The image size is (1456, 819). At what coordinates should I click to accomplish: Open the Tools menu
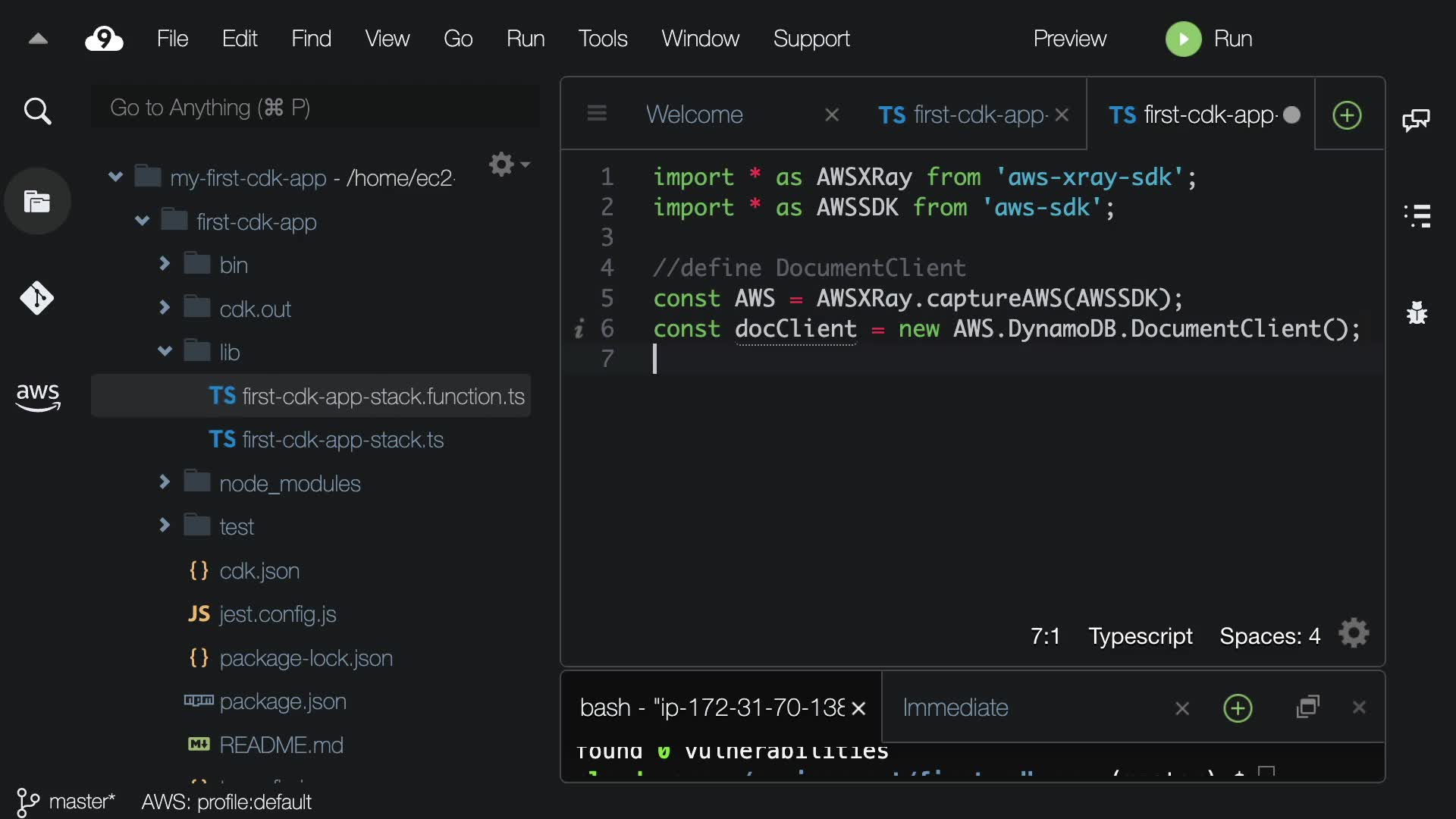[602, 39]
